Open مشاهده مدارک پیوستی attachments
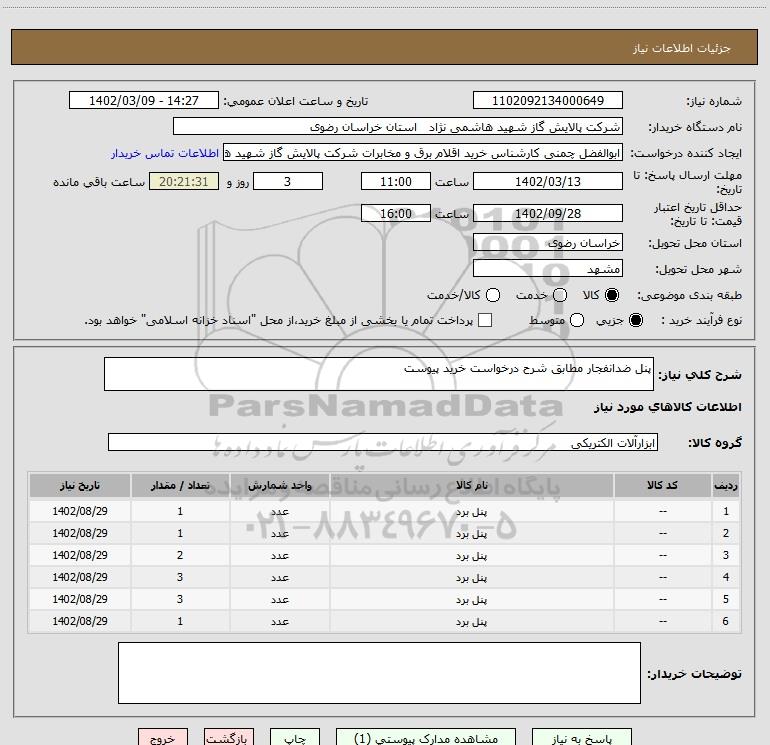 tap(431, 738)
